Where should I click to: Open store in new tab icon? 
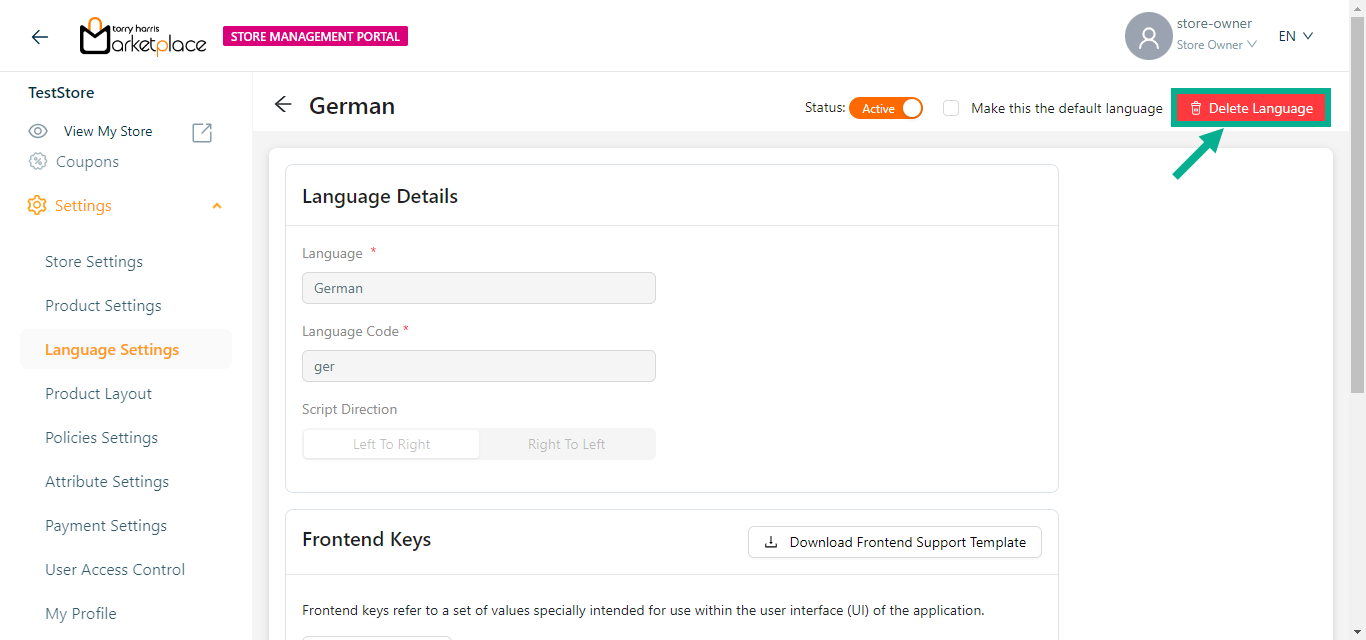202,132
